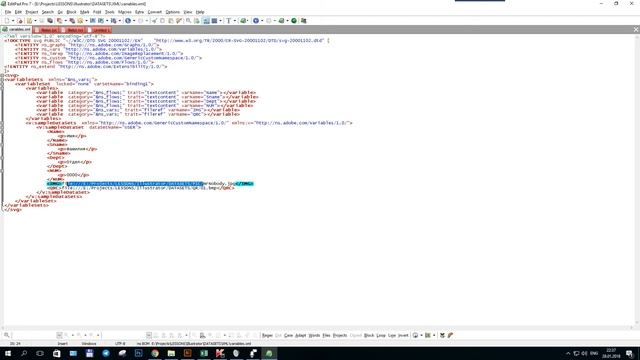Image resolution: width=640 pixels, height=360 pixels.
Task: Click the highlighted IMG file path text
Action: 135,184
